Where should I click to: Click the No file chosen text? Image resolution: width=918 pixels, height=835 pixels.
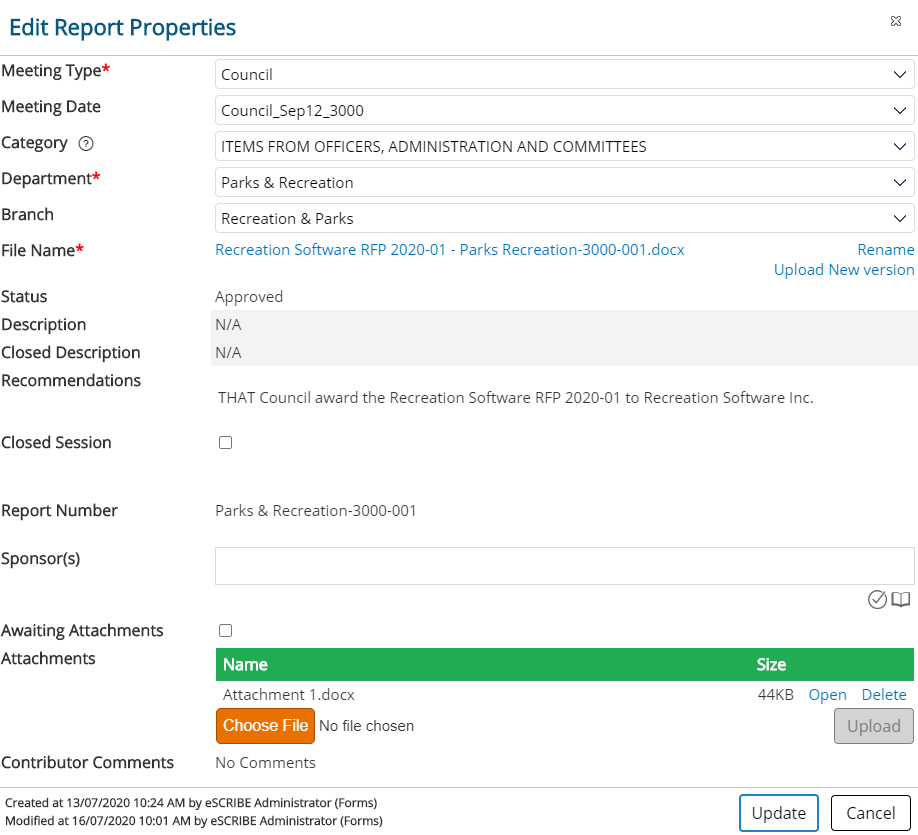(366, 726)
